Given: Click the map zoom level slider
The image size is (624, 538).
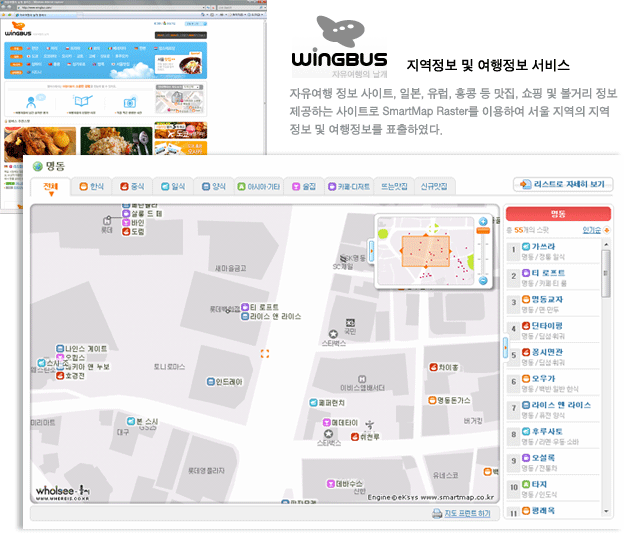Looking at the screenshot, I should (x=483, y=249).
